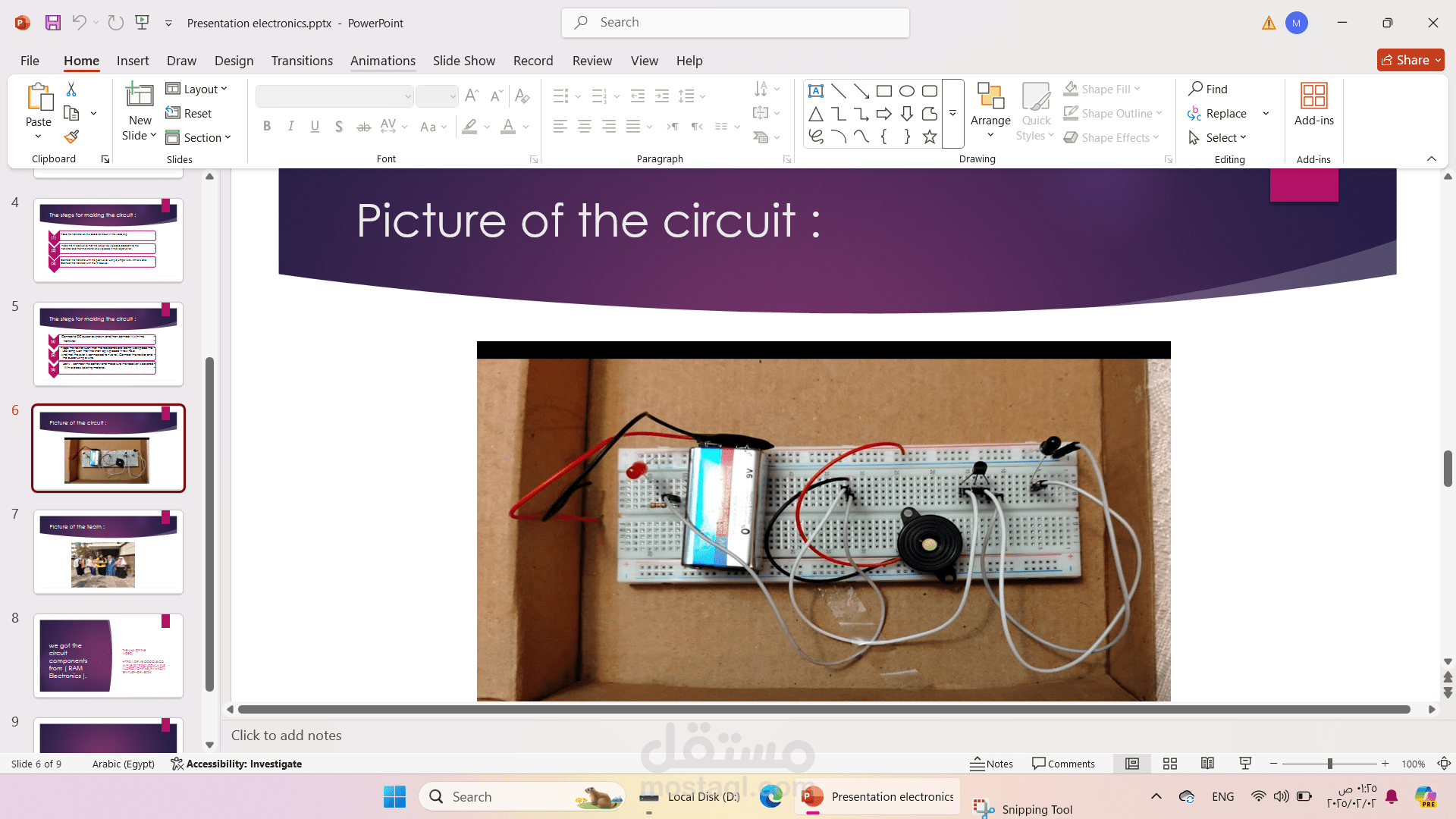Select the Text Box shape tool
1456x819 pixels.
[816, 91]
